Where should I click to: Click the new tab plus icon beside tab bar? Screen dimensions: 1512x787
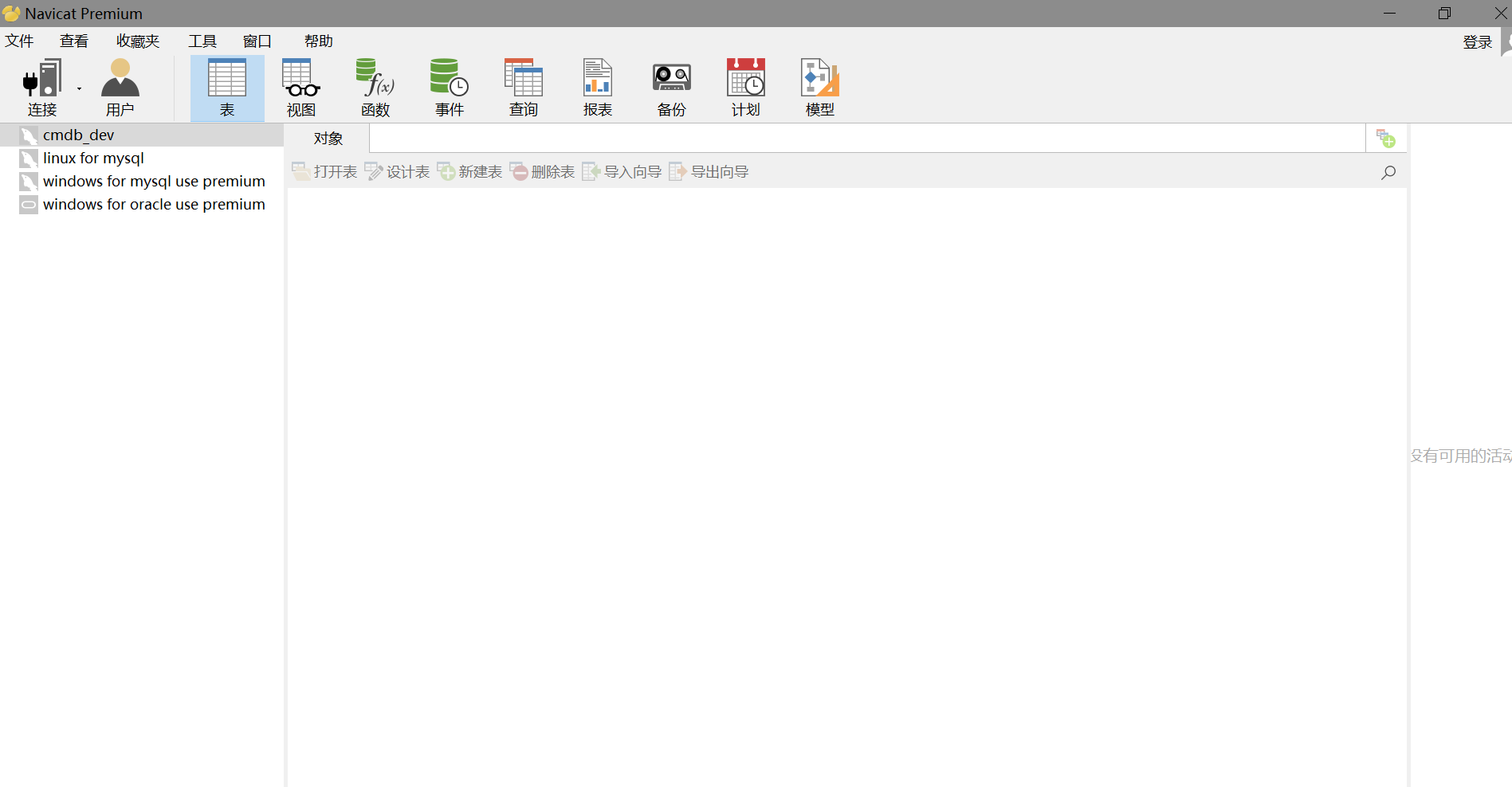point(1386,139)
